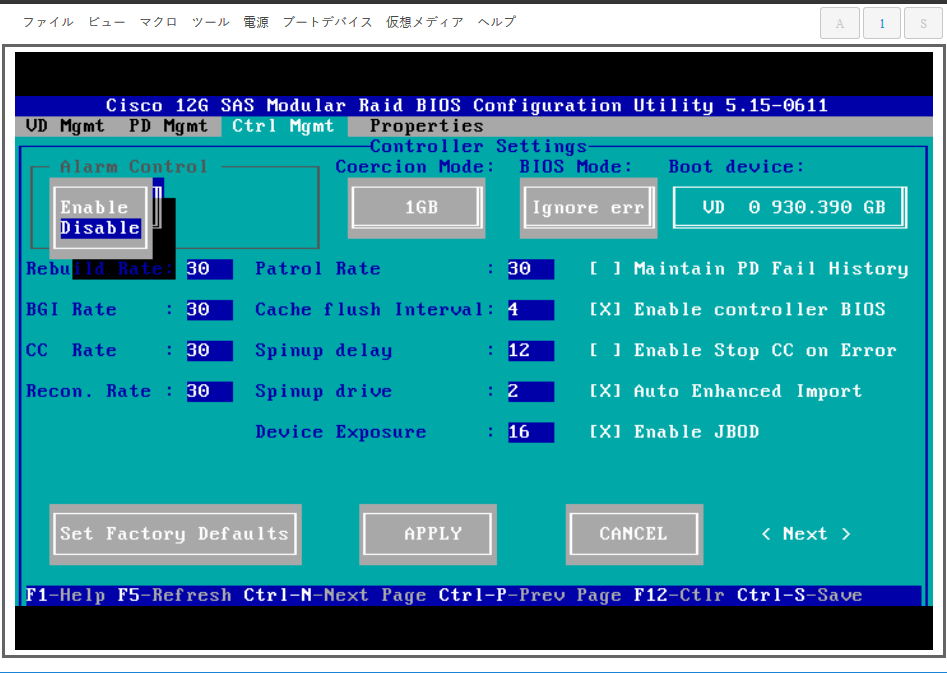Switch to the PD Mgmt tab

click(168, 126)
